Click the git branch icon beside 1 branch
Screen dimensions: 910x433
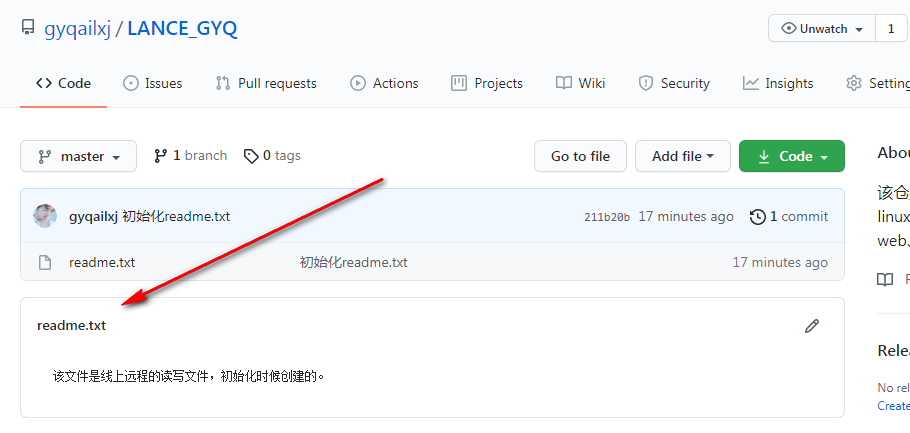(x=161, y=156)
